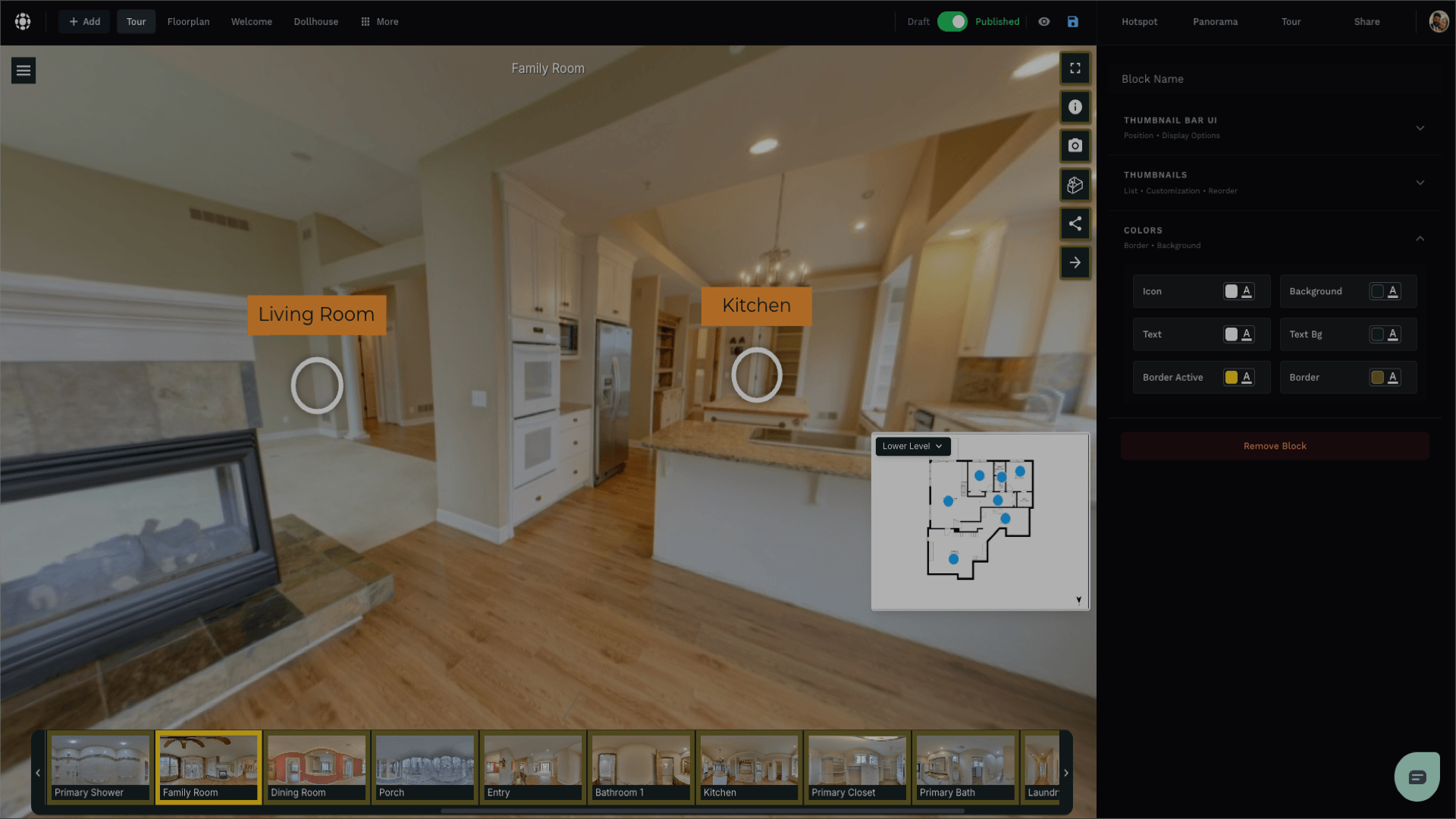Open the info icon in viewer
The image size is (1456, 819).
[x=1075, y=107]
